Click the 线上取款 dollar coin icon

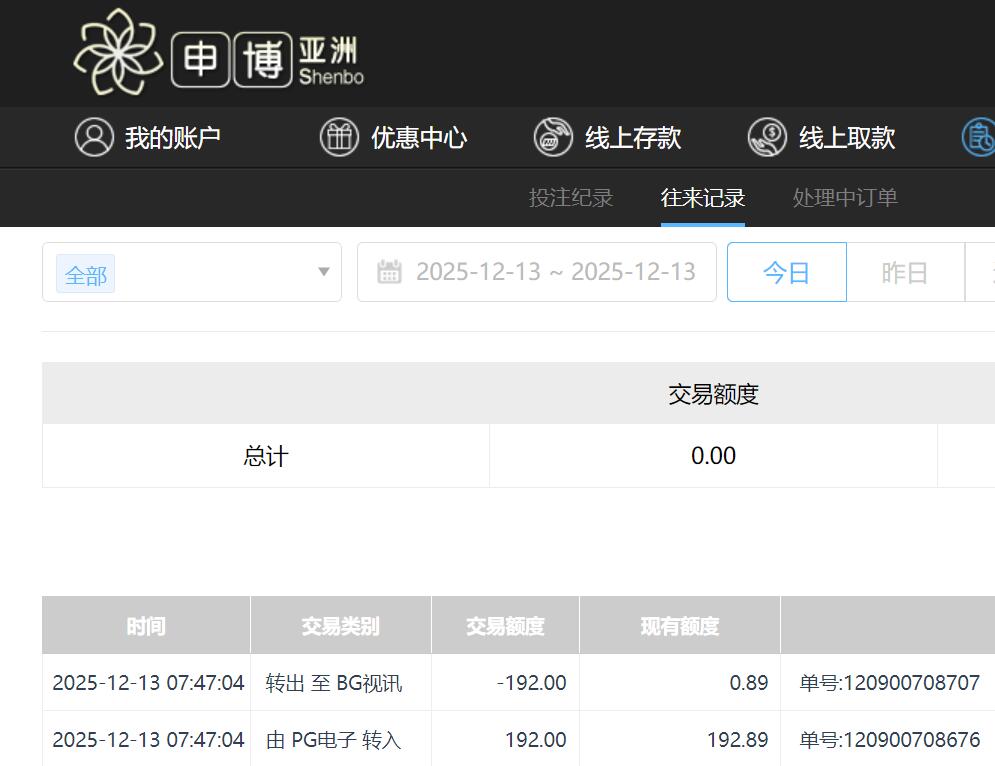[767, 137]
